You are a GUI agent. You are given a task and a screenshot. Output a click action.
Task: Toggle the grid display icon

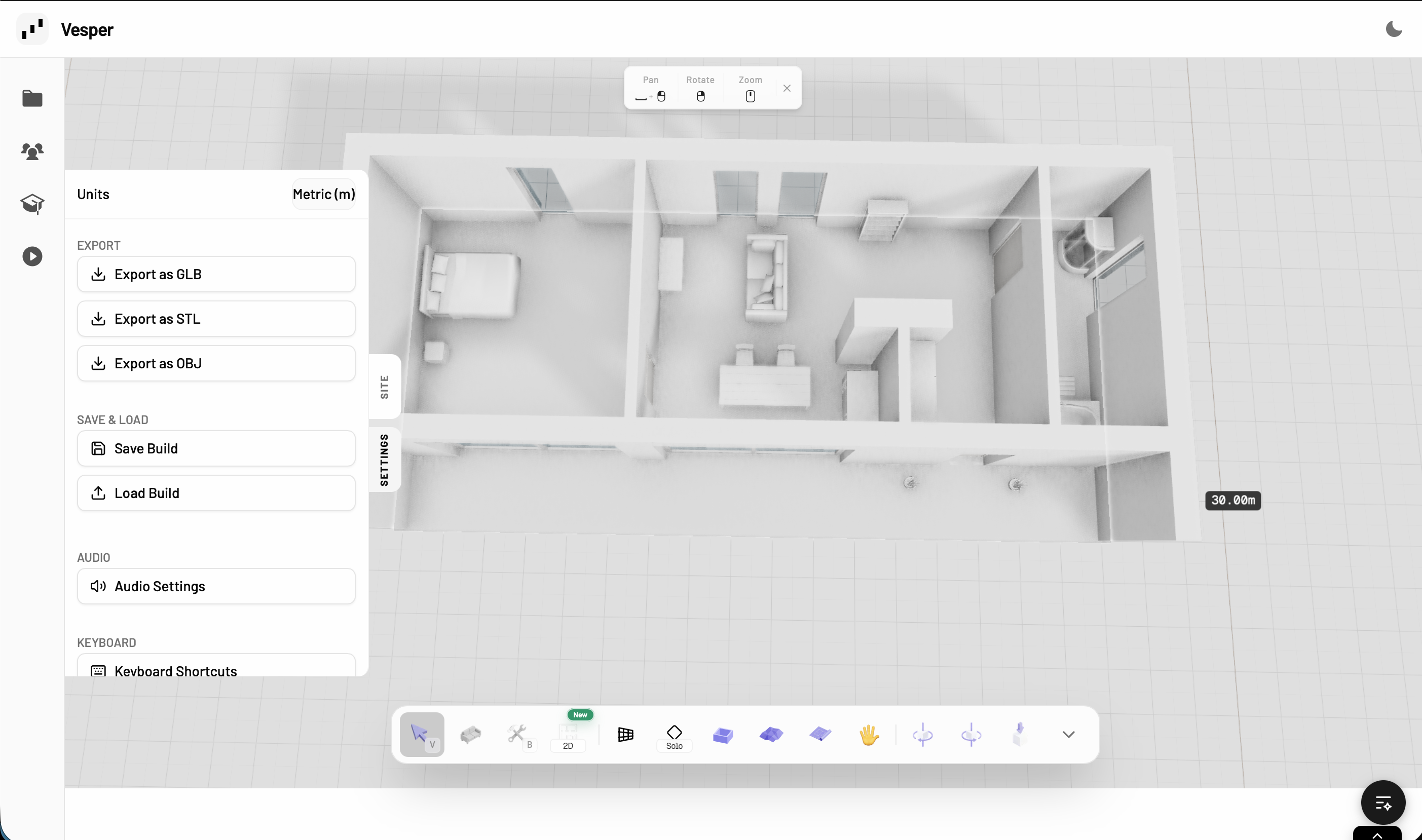click(625, 735)
